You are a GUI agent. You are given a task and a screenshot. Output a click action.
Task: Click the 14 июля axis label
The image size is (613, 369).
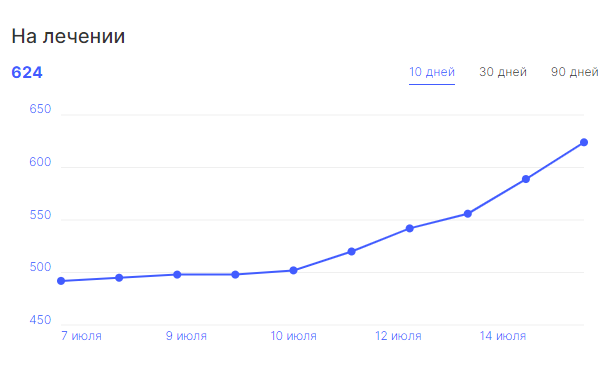[503, 336]
